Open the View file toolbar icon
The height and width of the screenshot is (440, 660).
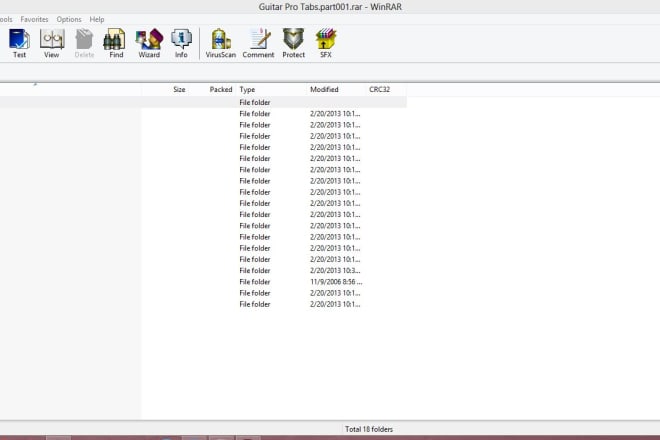52,43
